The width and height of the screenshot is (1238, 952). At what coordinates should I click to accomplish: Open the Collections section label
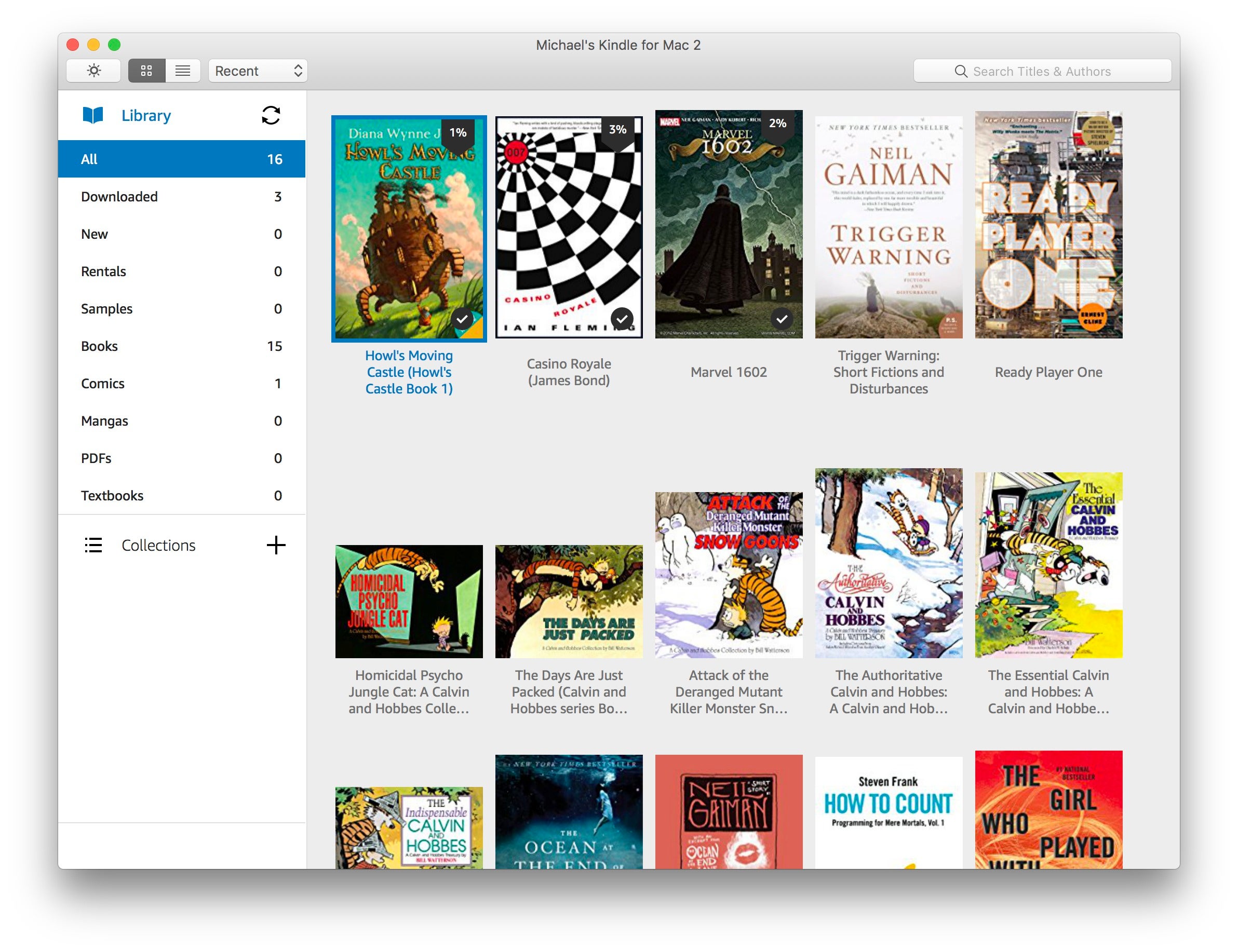[159, 546]
